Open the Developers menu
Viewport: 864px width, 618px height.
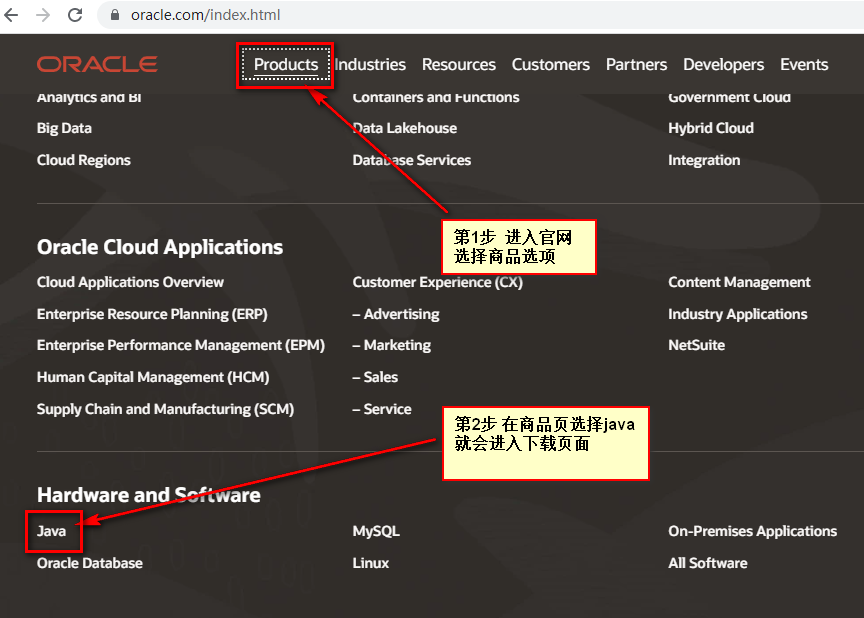point(723,64)
